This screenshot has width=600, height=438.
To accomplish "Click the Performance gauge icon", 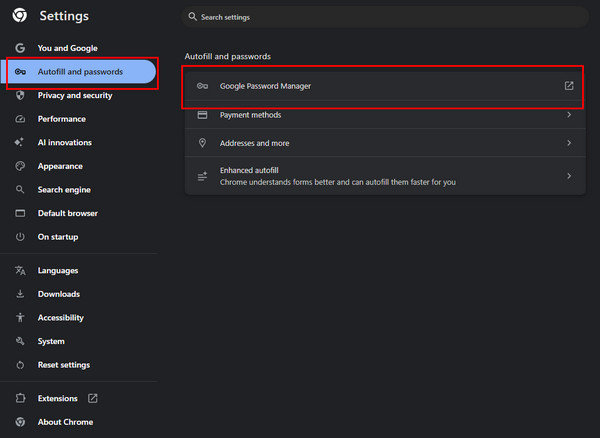I will (19, 119).
